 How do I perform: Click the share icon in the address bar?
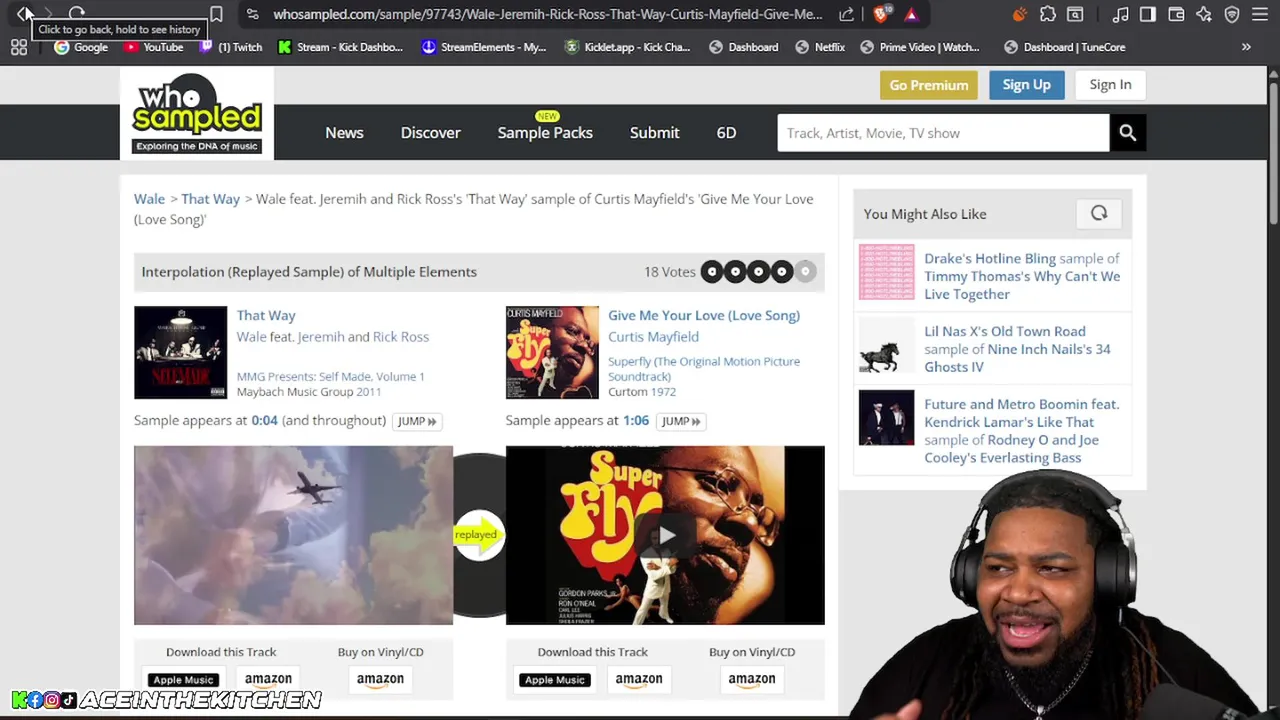(847, 14)
